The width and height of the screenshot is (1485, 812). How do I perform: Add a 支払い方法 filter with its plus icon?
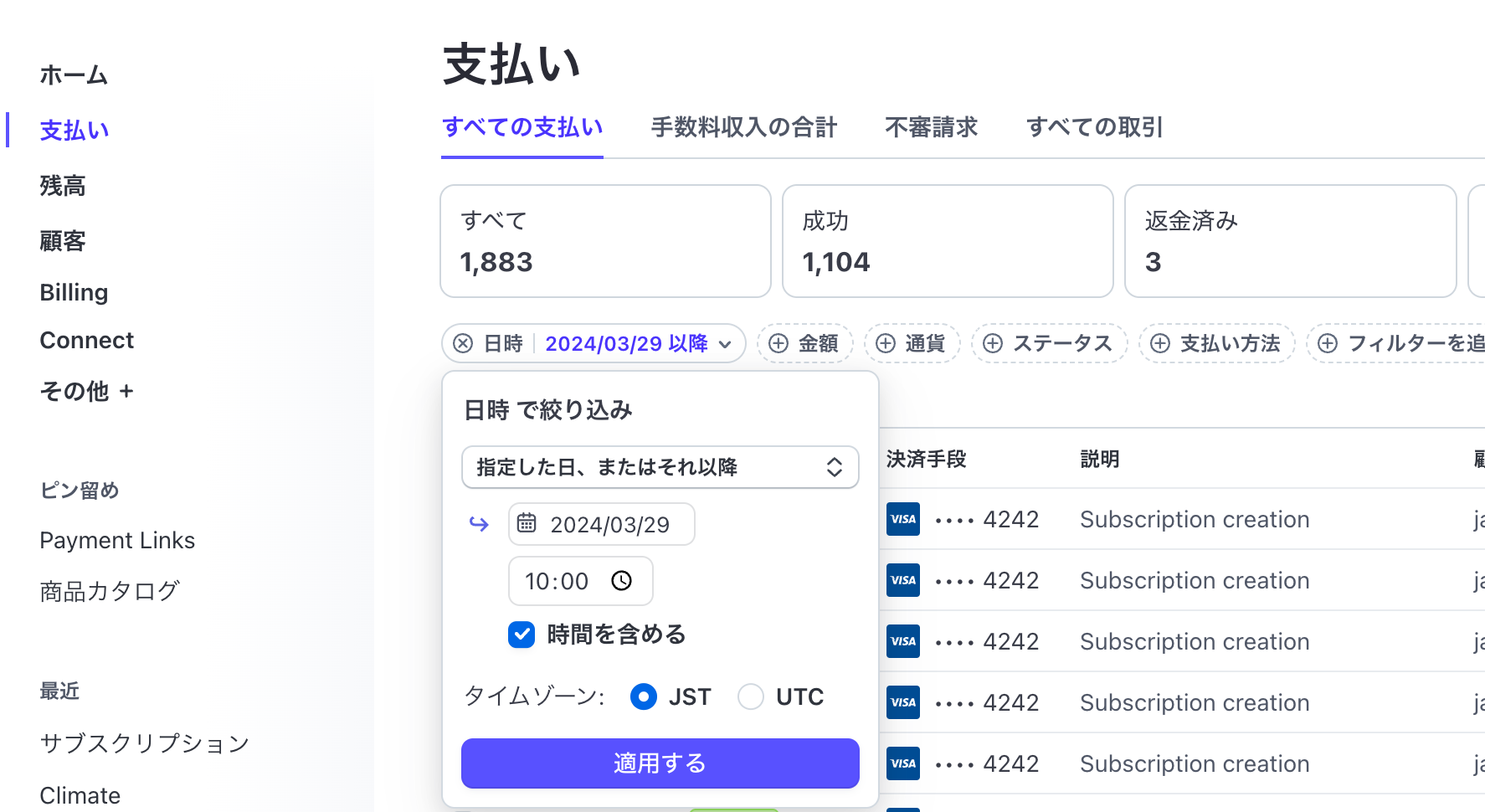(1159, 343)
